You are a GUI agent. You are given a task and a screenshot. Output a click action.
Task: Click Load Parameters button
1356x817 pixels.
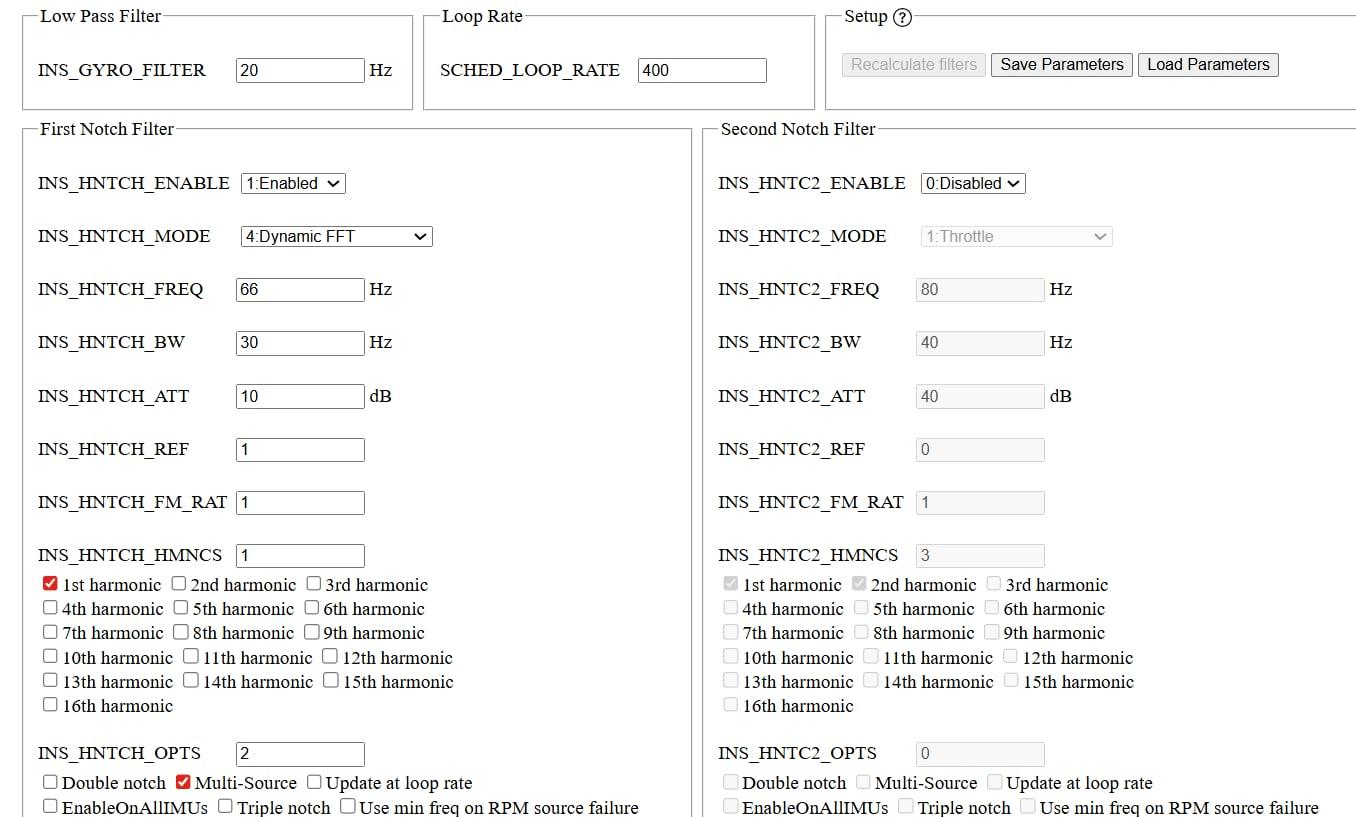(1208, 65)
